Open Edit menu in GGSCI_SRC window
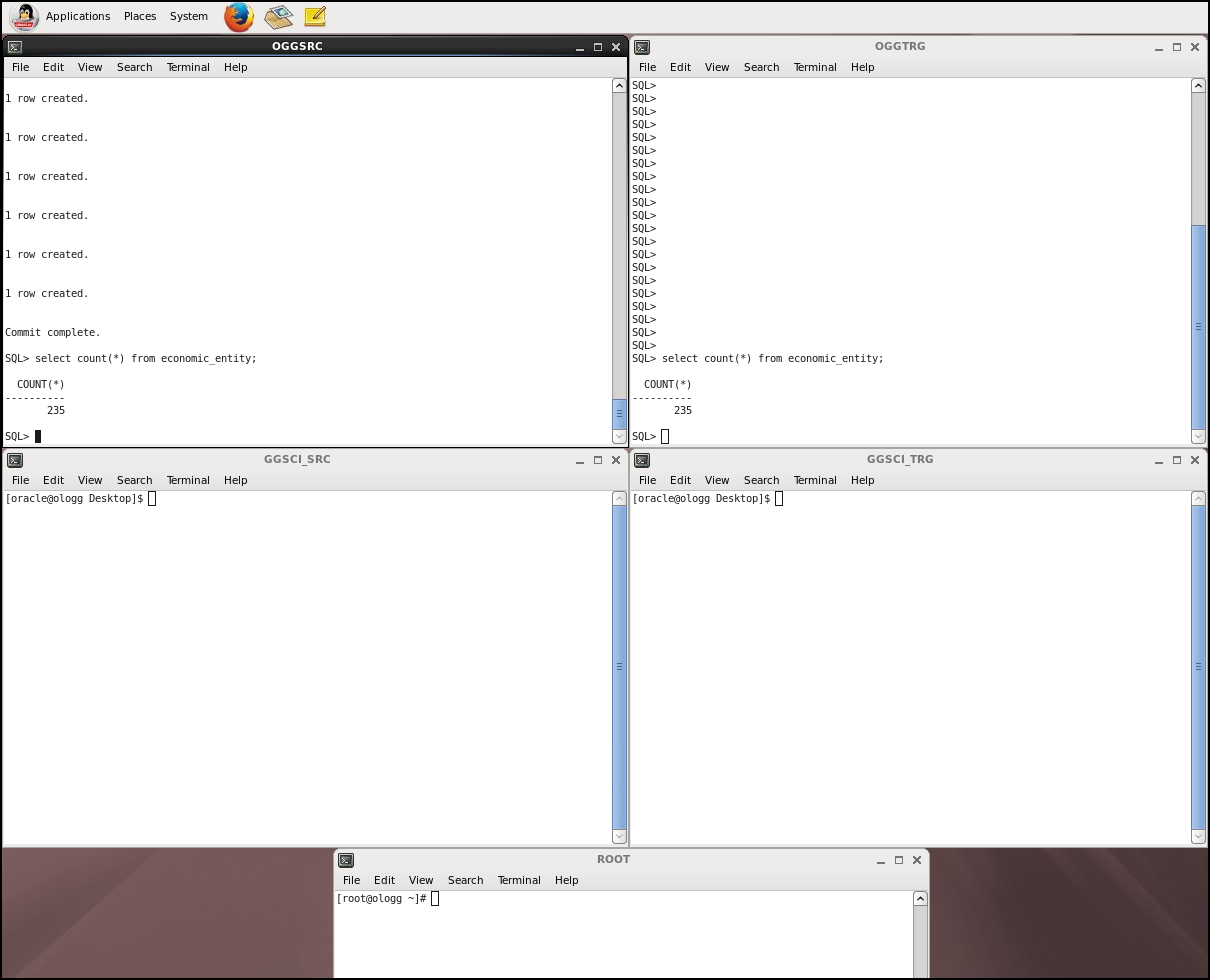The width and height of the screenshot is (1210, 980). point(53,480)
